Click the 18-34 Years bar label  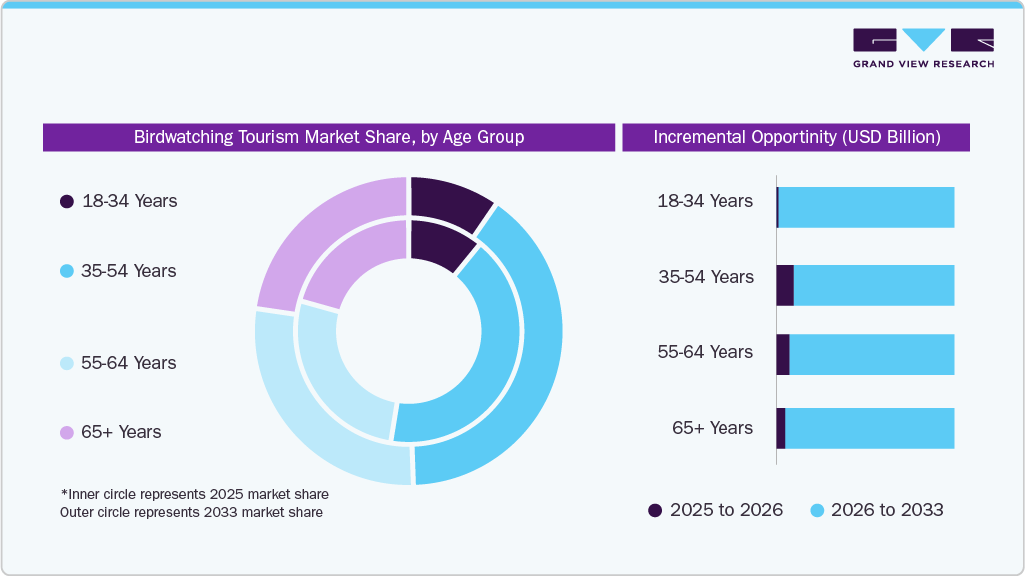(x=705, y=201)
